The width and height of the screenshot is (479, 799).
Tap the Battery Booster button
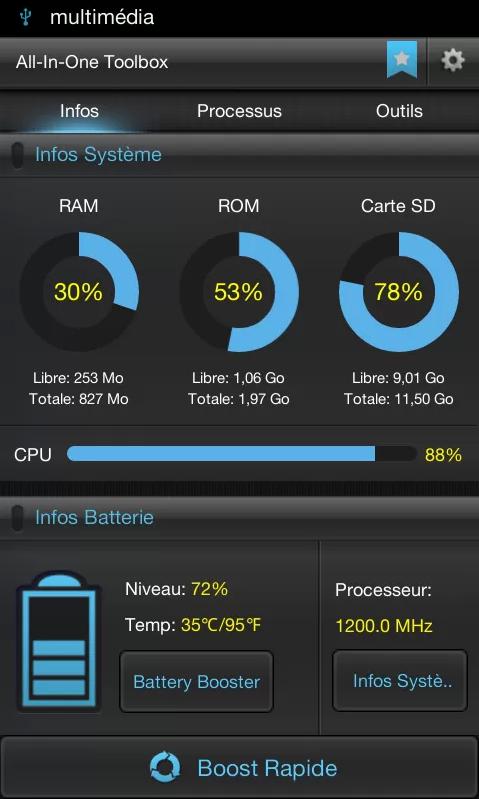[196, 681]
